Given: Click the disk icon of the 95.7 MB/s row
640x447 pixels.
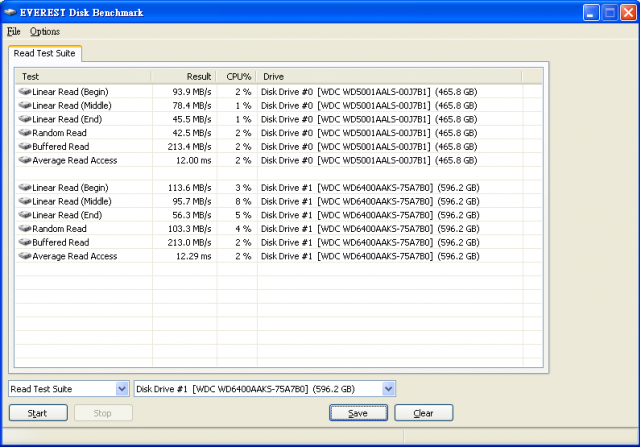Looking at the screenshot, I should (x=25, y=201).
